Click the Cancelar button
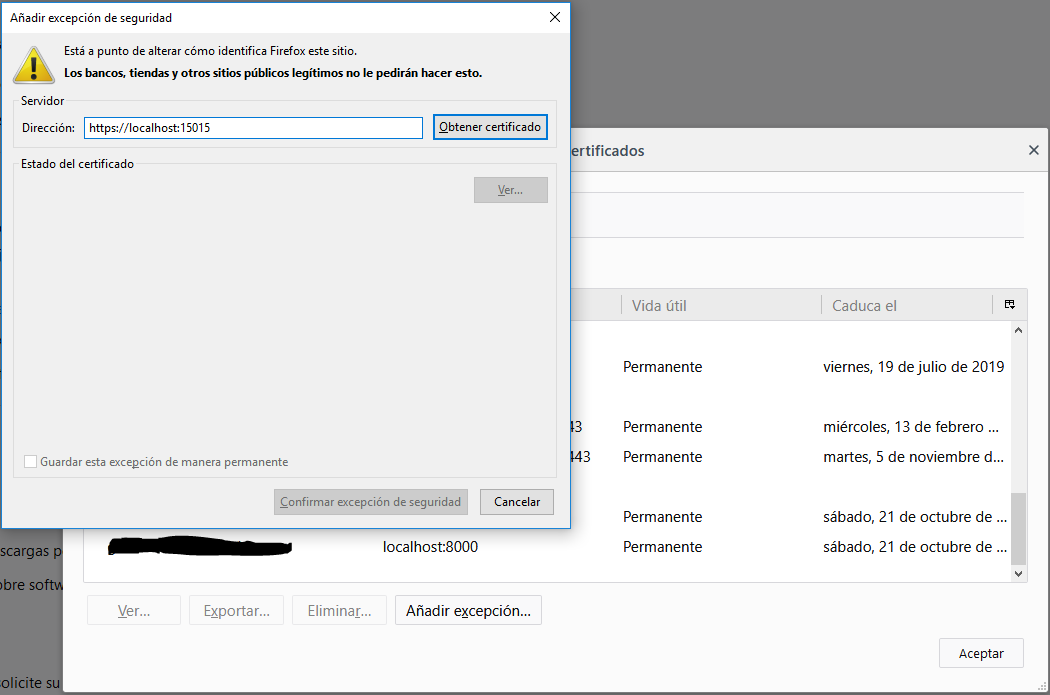Image resolution: width=1050 pixels, height=695 pixels. point(516,502)
